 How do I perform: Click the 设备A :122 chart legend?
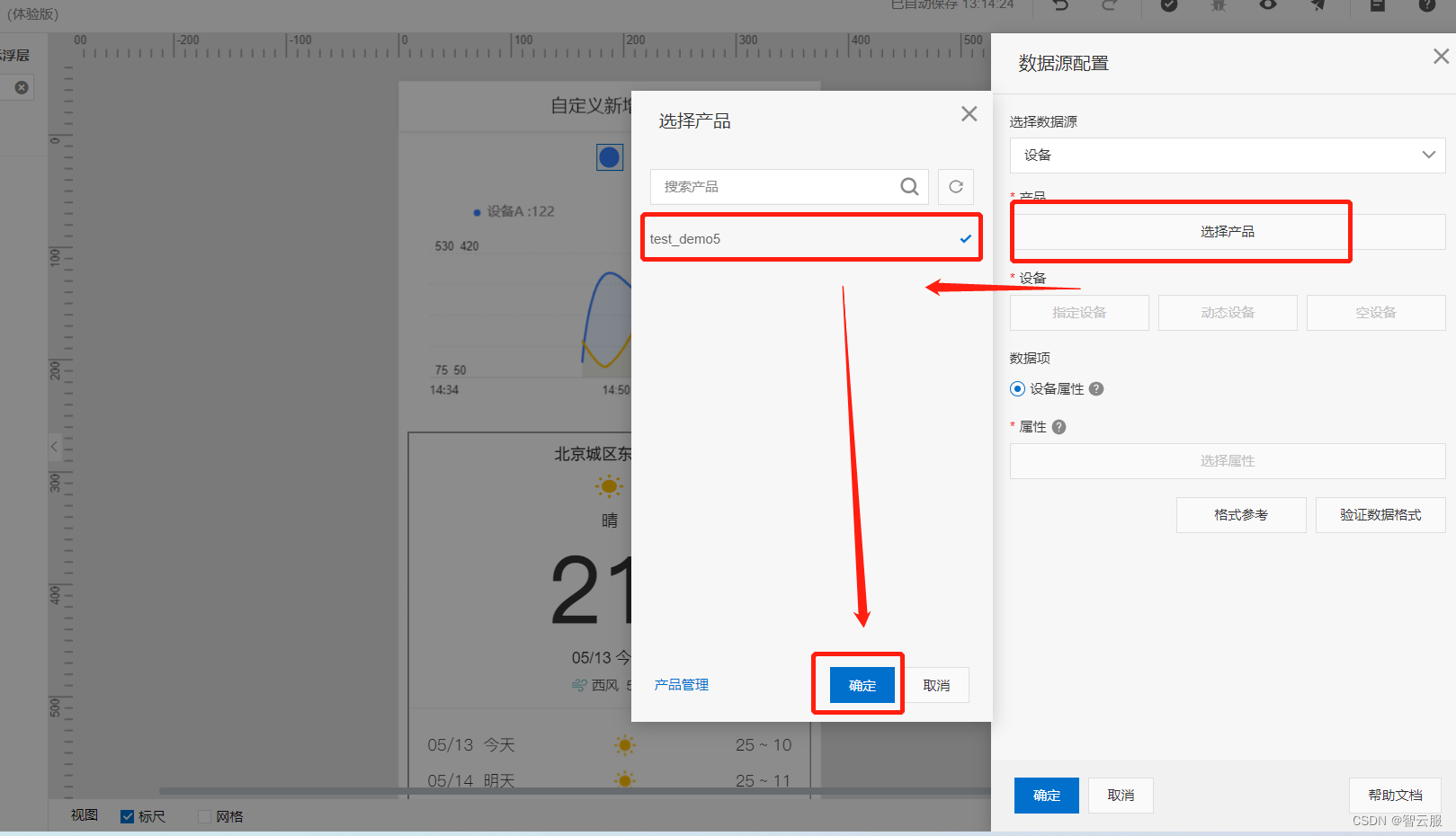click(x=514, y=211)
